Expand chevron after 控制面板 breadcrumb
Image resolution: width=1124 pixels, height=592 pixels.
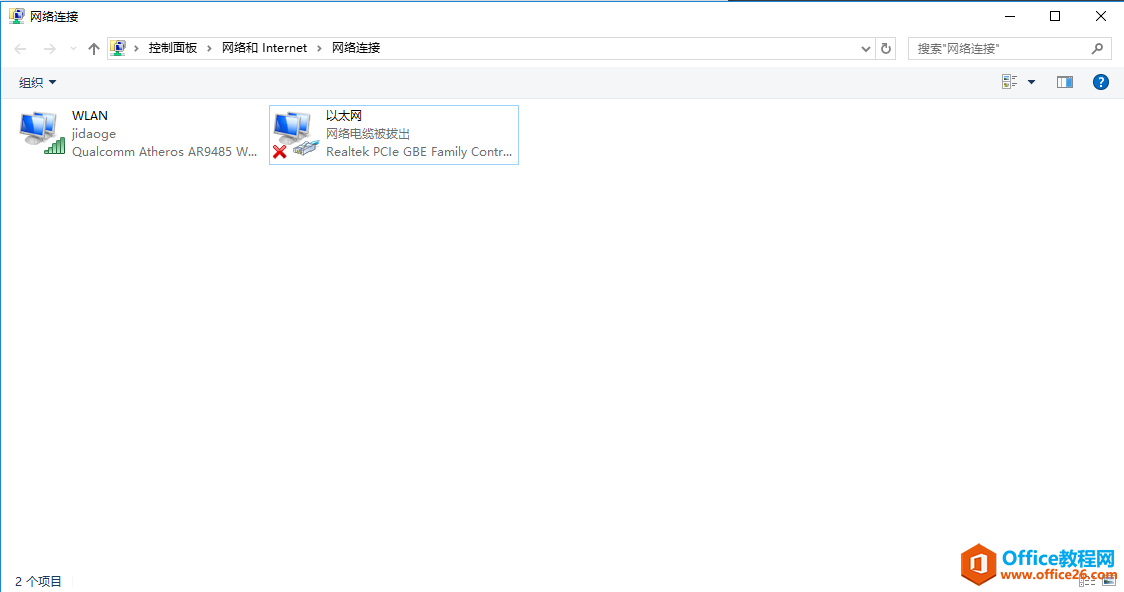(209, 48)
